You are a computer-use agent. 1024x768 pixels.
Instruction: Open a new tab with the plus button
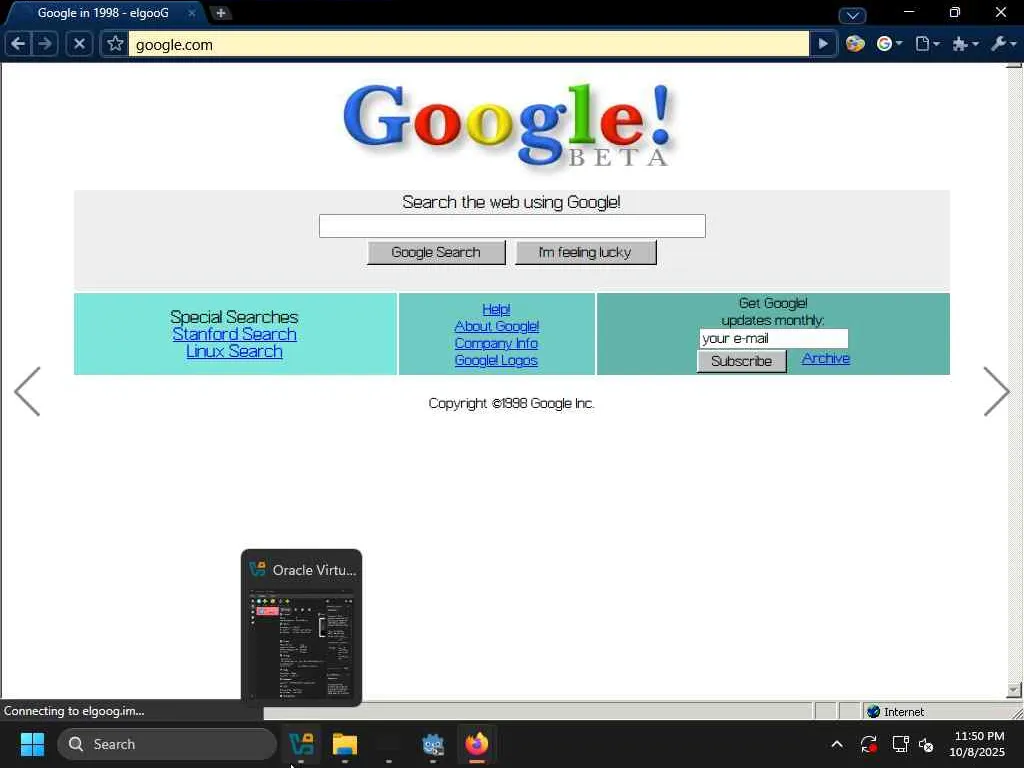[x=221, y=13]
